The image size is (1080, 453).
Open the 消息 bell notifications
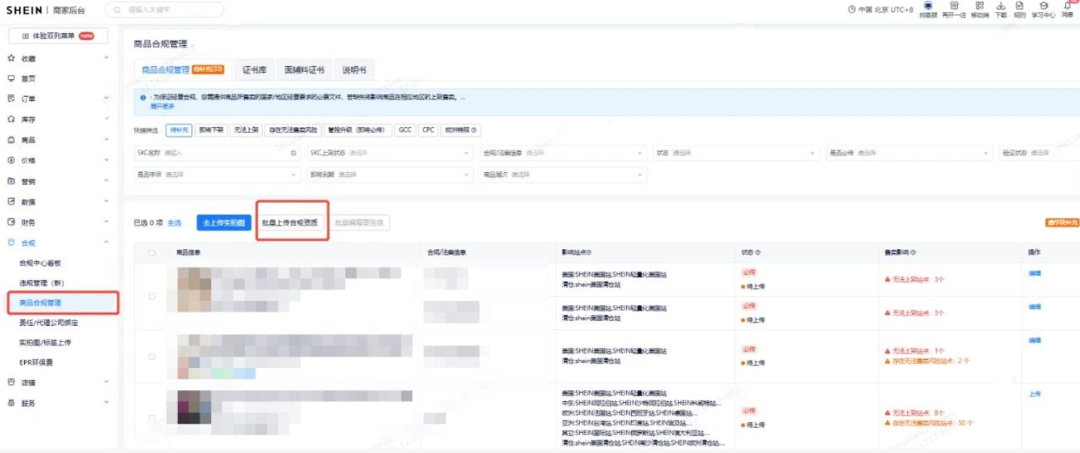click(1067, 6)
